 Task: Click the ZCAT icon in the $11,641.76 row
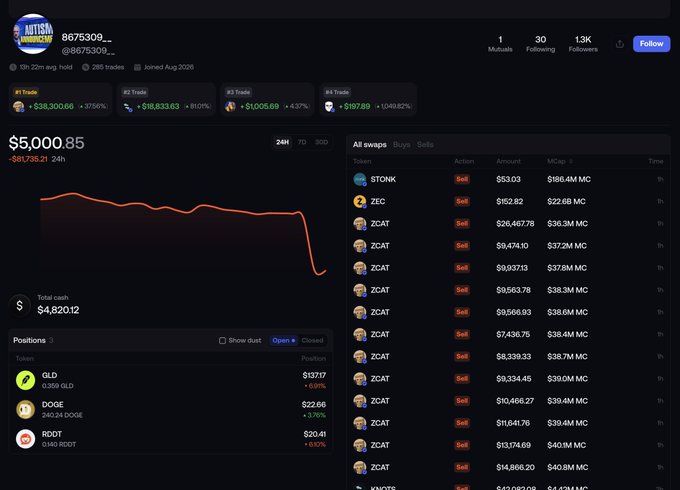point(360,423)
